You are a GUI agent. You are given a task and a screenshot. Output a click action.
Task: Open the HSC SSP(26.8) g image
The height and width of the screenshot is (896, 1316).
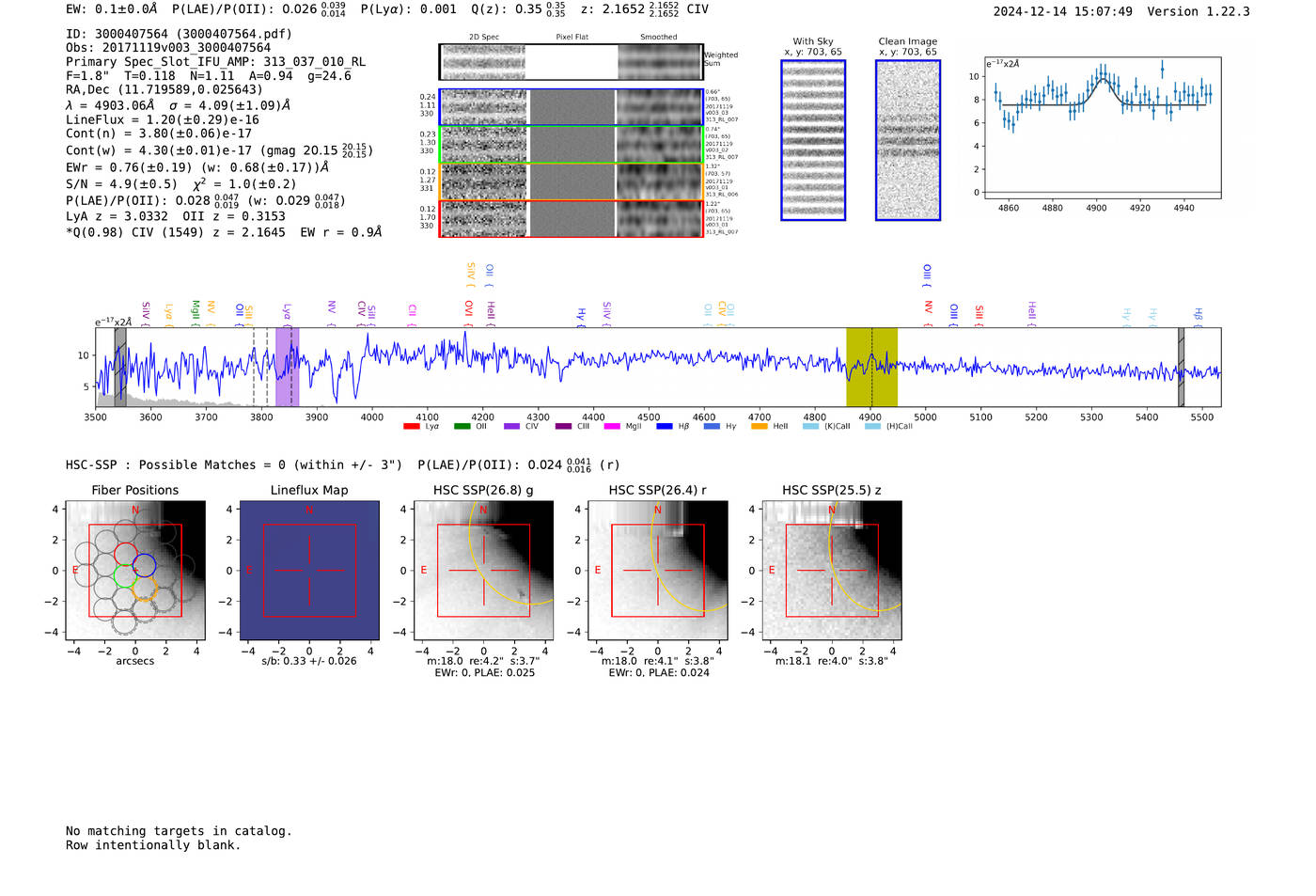click(483, 571)
